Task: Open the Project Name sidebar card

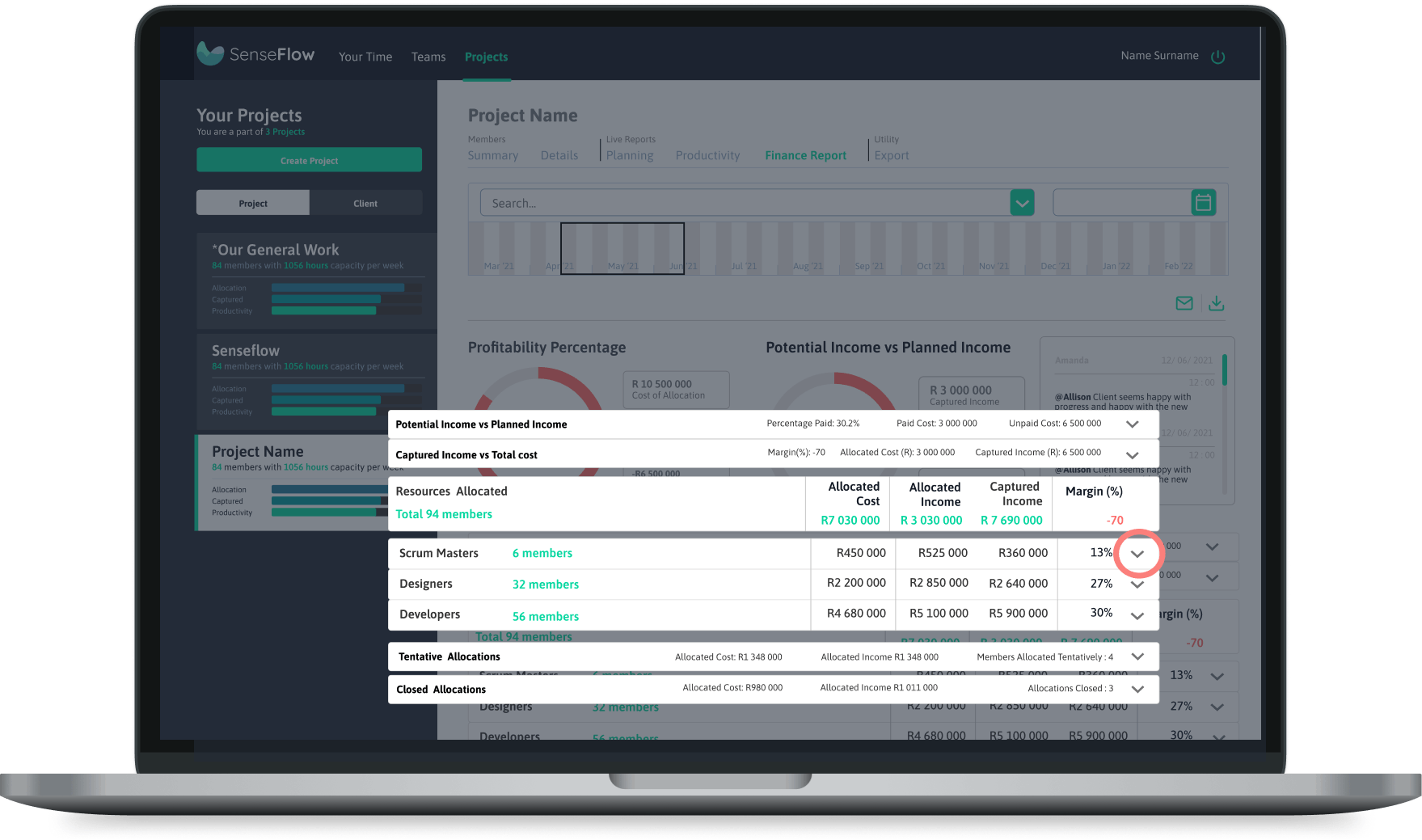Action: click(293, 482)
